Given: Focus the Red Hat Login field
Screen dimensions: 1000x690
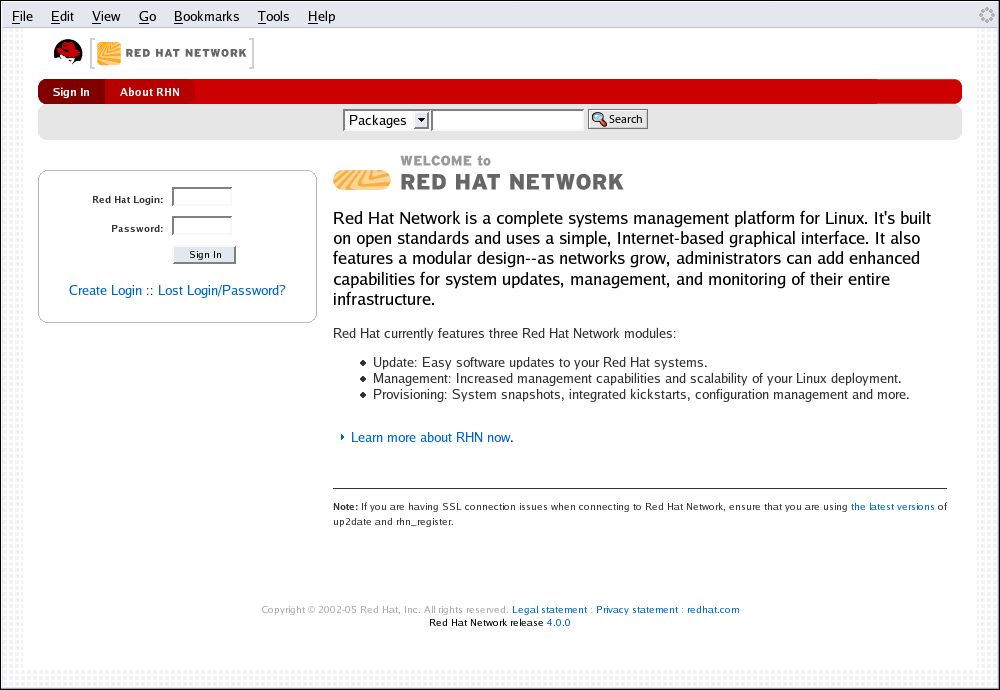Looking at the screenshot, I should point(202,197).
